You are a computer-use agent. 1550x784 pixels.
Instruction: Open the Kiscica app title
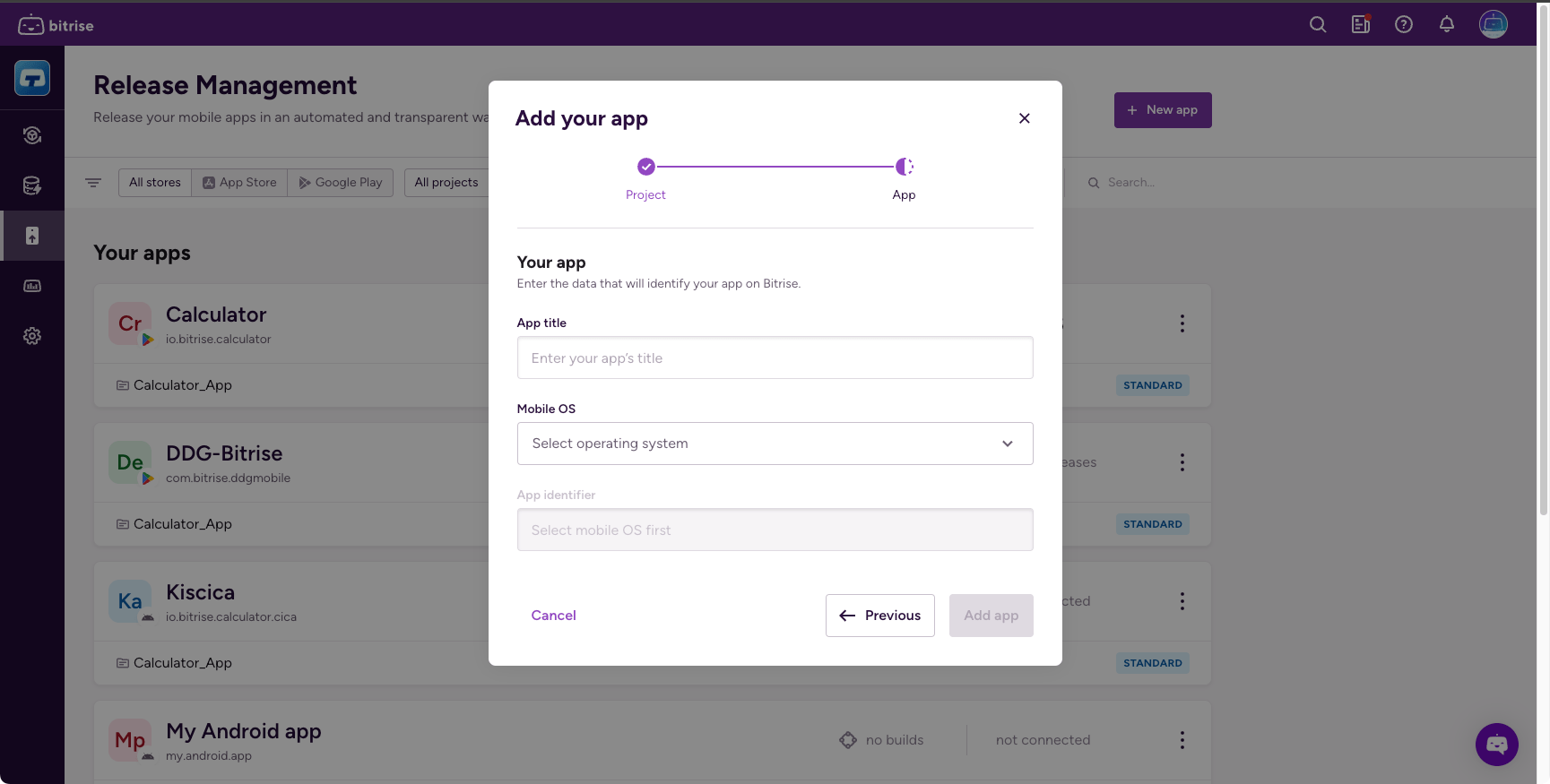tap(201, 592)
